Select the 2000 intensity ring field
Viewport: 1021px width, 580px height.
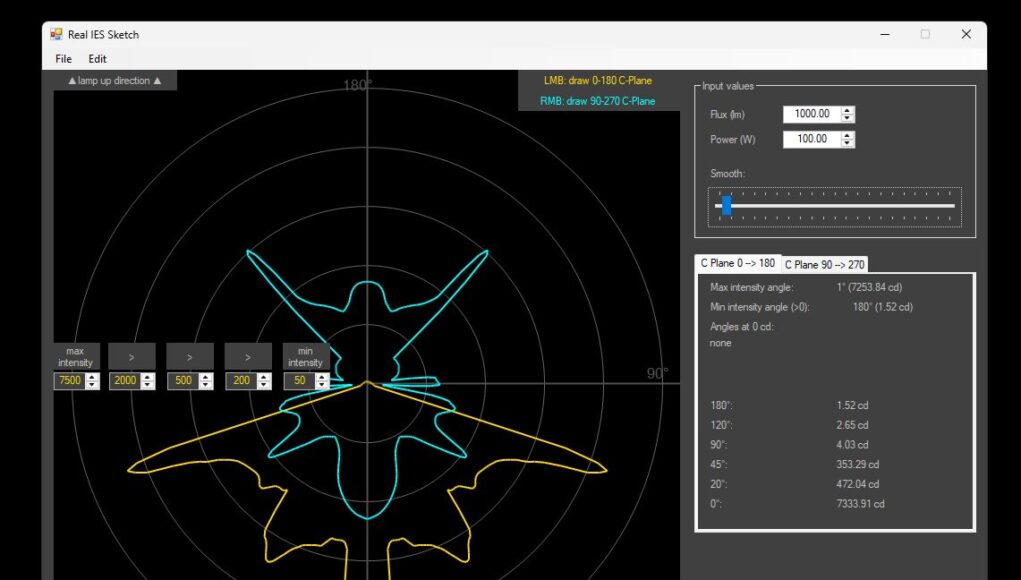125,381
